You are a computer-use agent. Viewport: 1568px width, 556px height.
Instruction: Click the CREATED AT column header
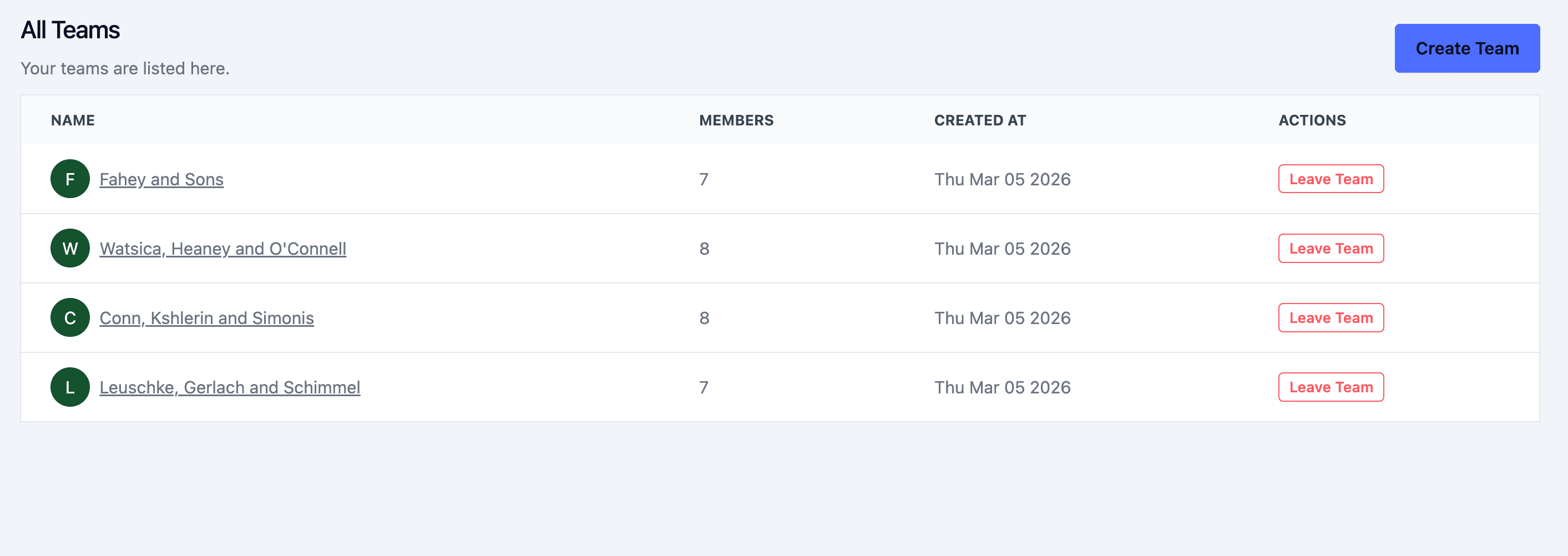[x=980, y=120]
